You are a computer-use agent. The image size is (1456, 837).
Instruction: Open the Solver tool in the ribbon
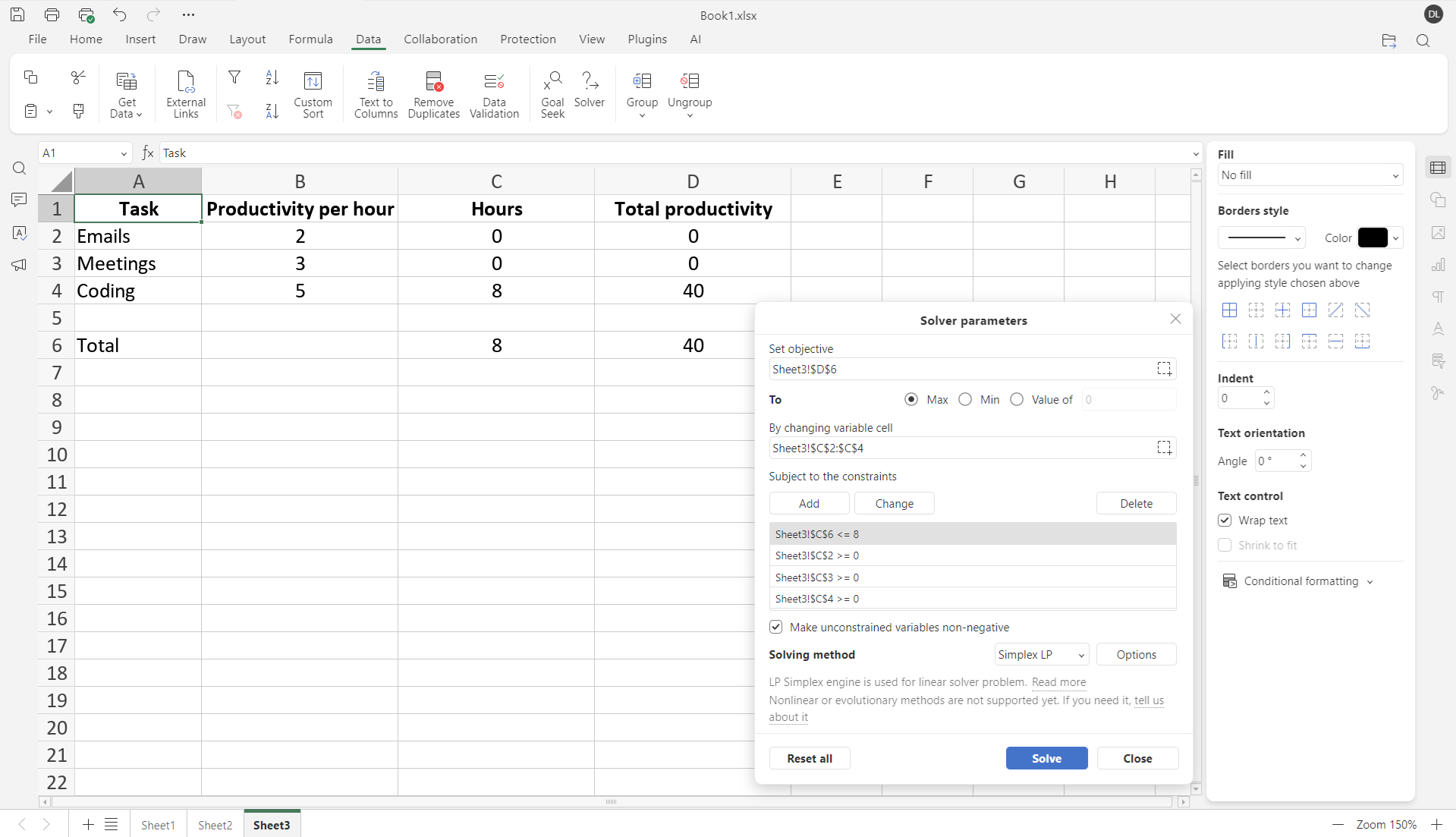click(x=589, y=91)
